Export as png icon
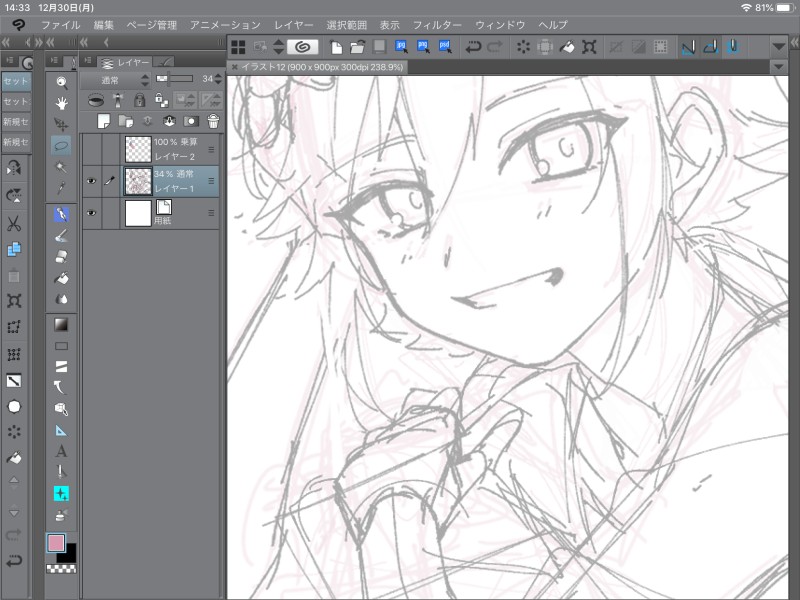Image resolution: width=800 pixels, height=600 pixels. pos(423,47)
